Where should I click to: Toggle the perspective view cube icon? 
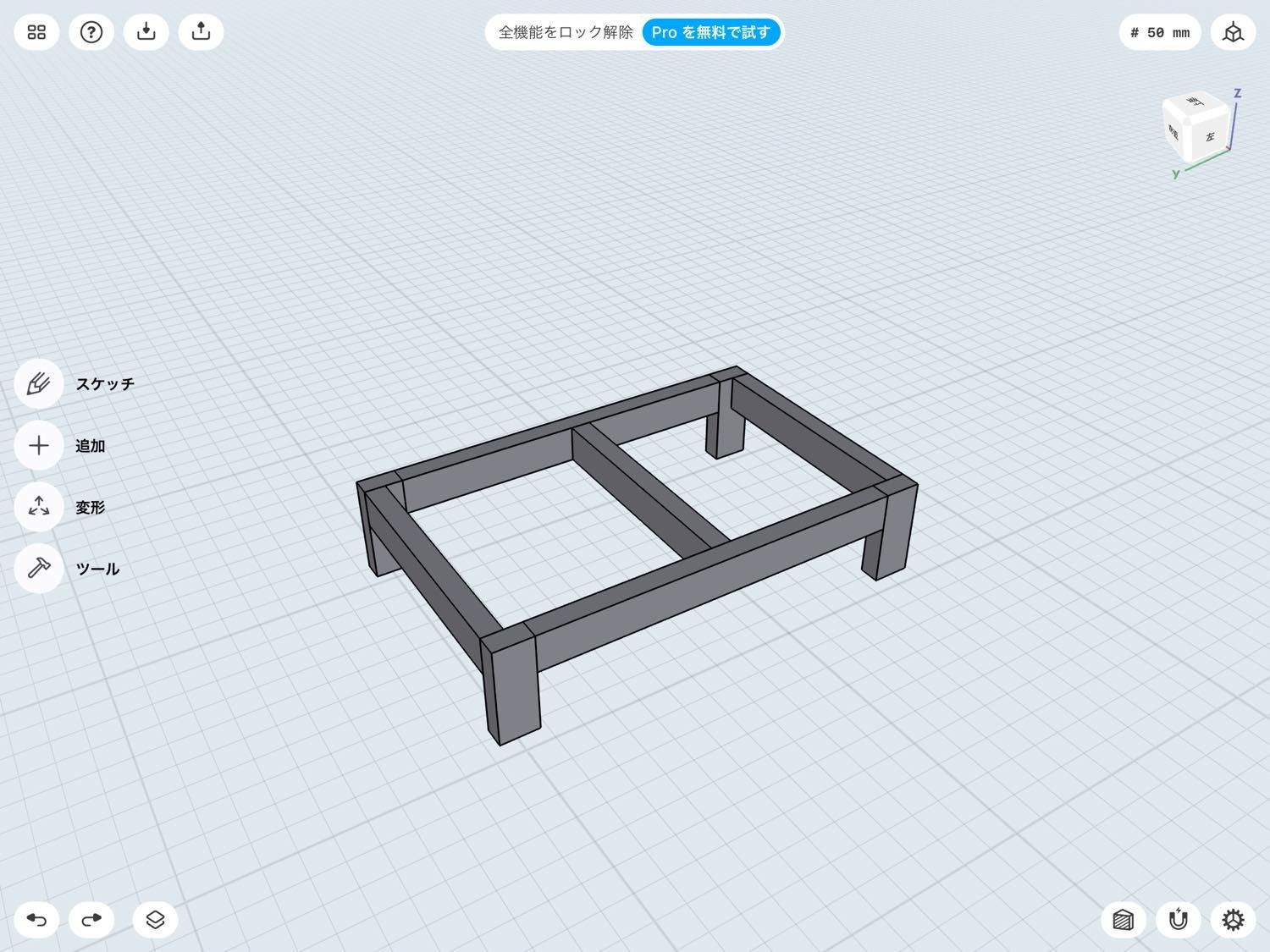point(1233,32)
